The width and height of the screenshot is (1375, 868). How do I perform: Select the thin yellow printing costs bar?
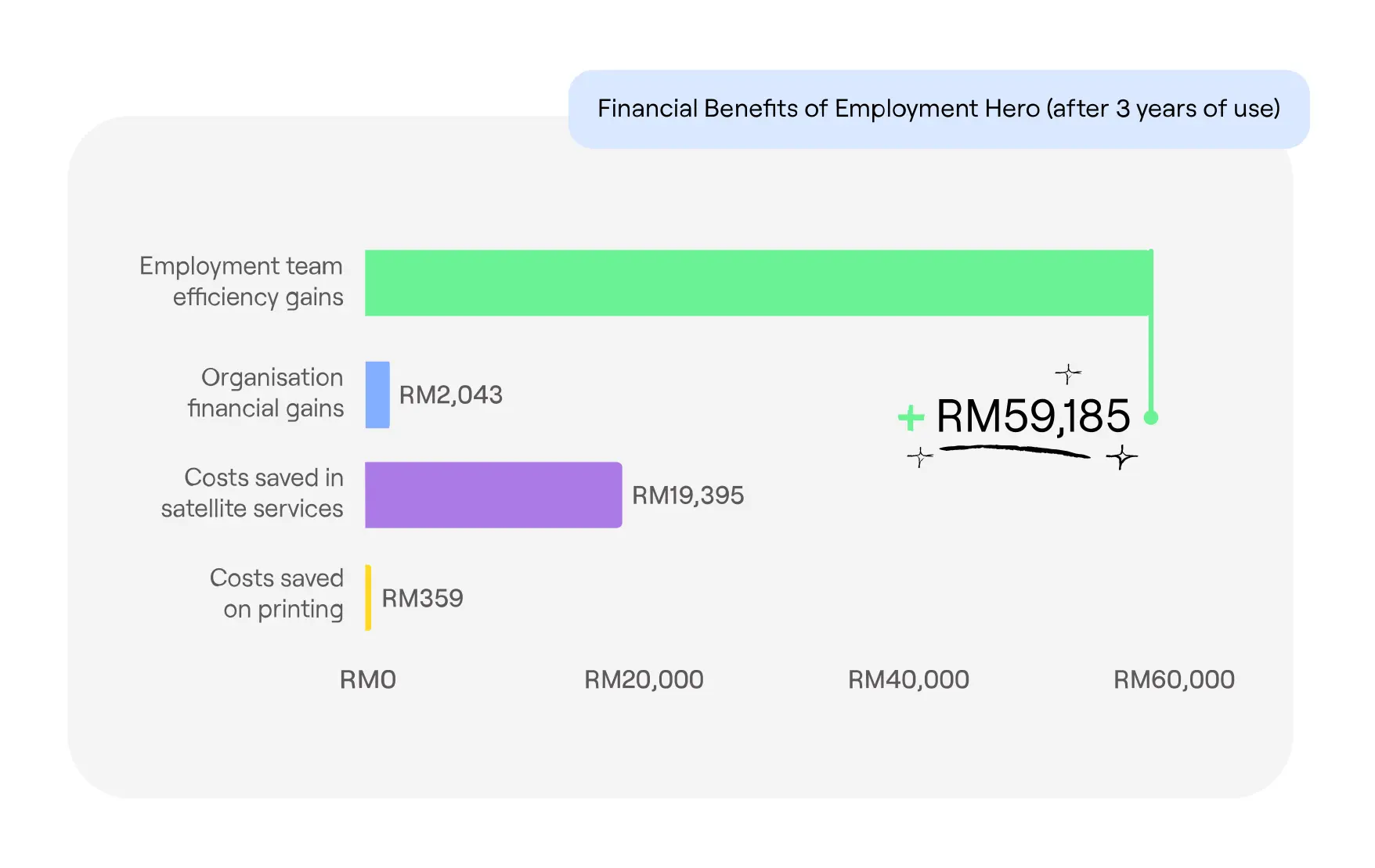pos(368,598)
